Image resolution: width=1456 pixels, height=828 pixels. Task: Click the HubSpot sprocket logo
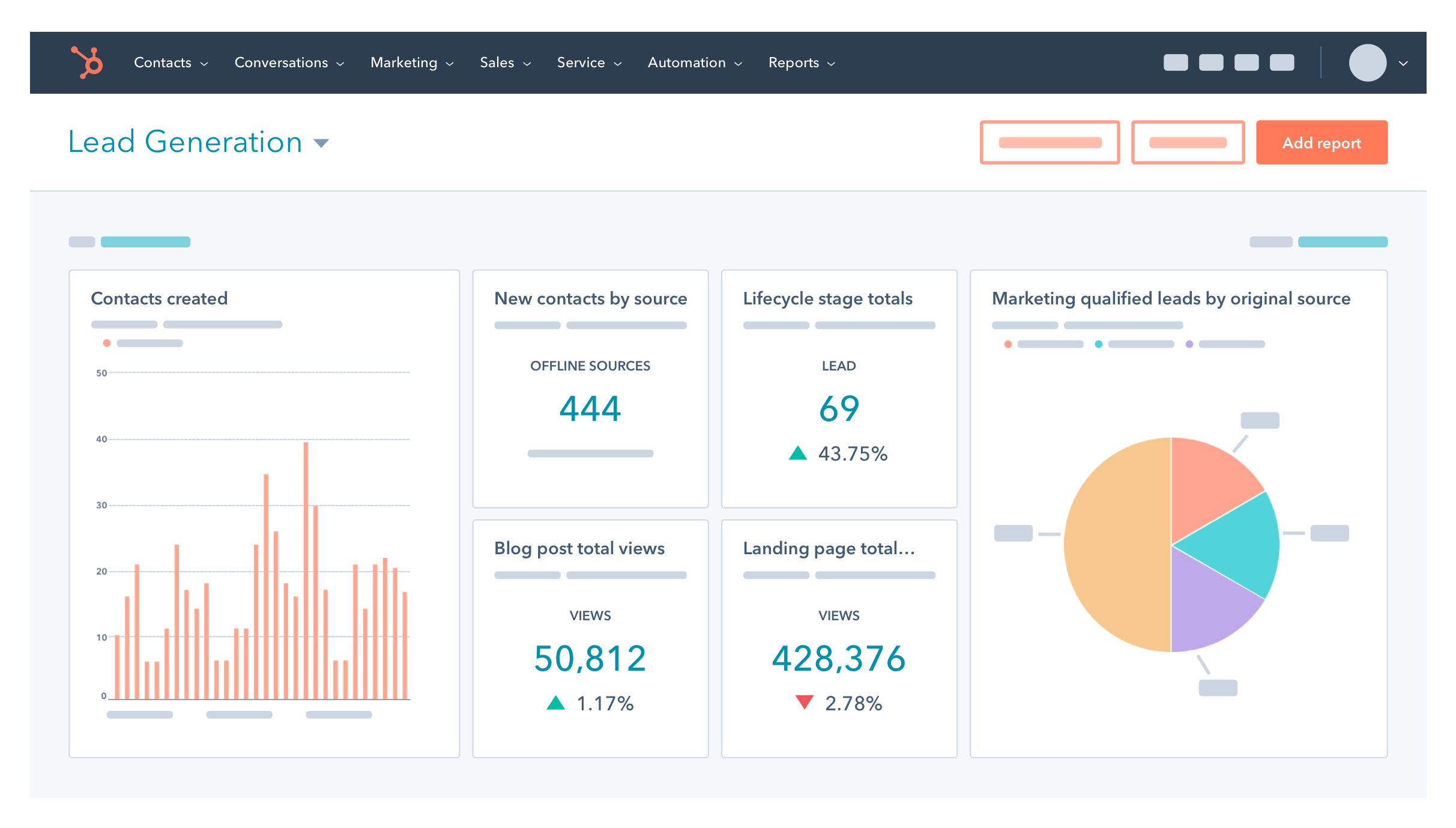click(88, 62)
